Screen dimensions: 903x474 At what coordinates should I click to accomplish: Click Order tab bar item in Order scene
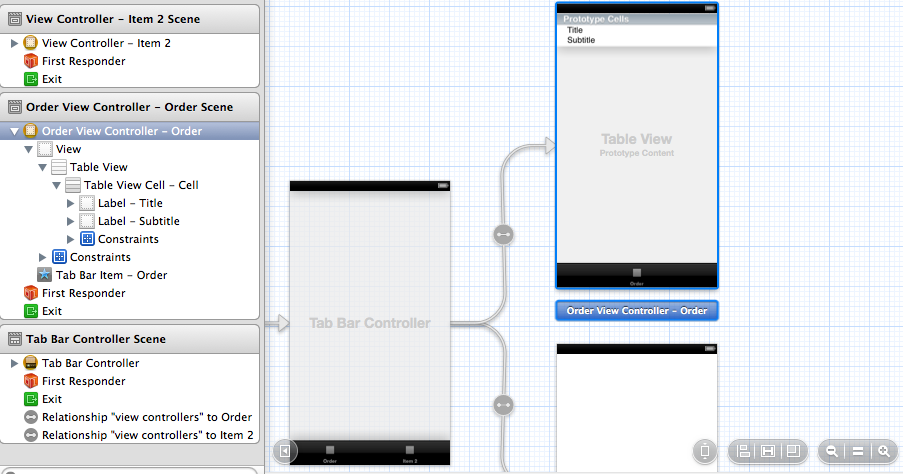click(636, 276)
